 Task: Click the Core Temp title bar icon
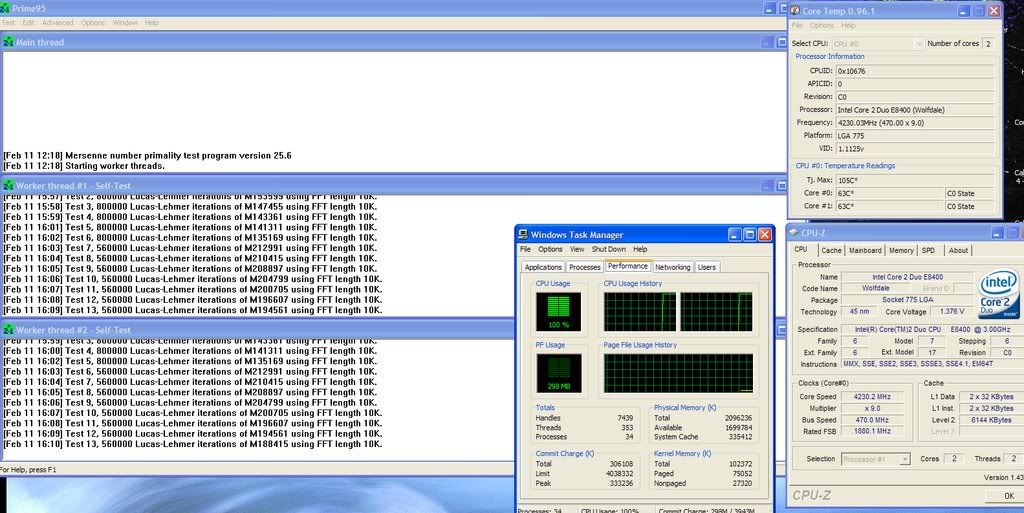coord(795,10)
